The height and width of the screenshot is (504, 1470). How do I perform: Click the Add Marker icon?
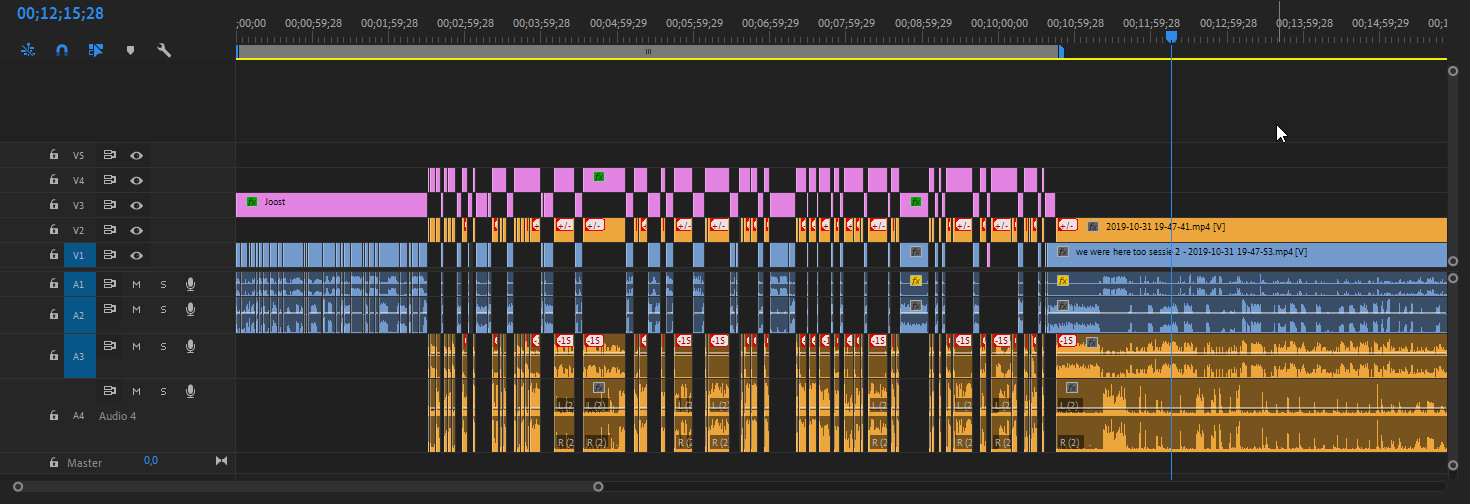130,49
